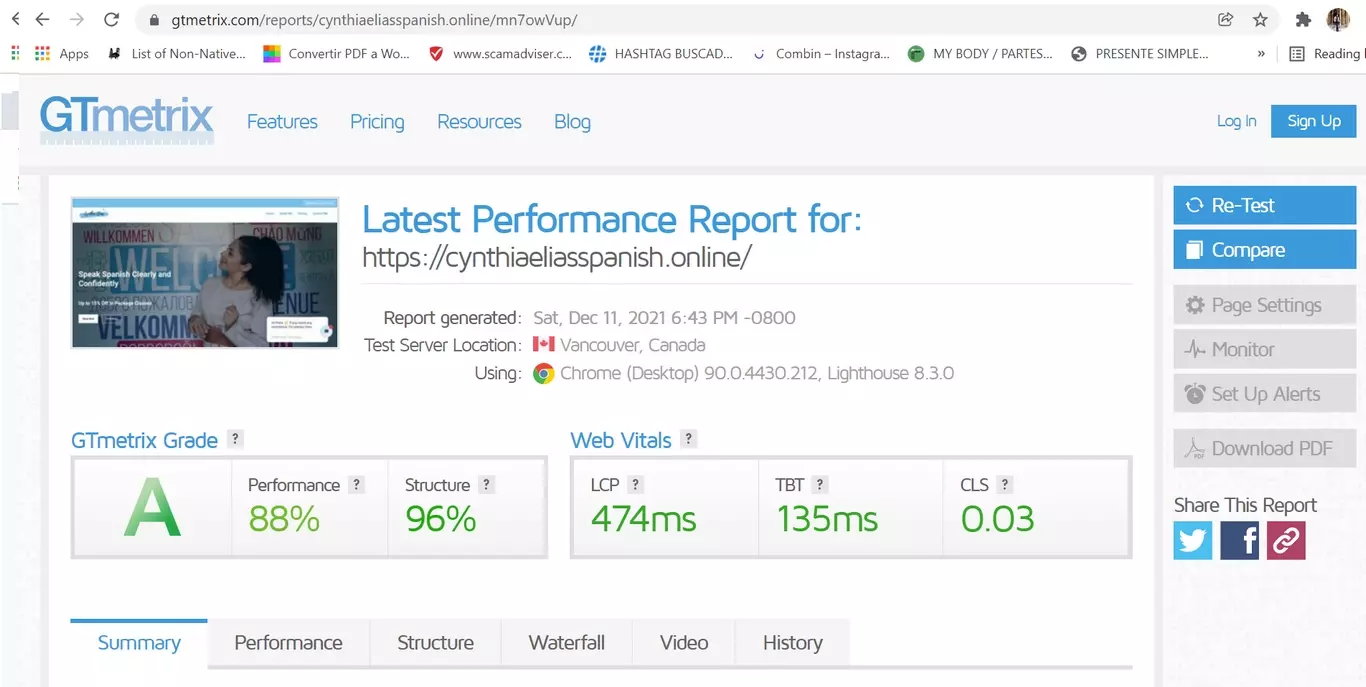Image resolution: width=1366 pixels, height=687 pixels.
Task: Click Set Up Alerts
Action: click(1264, 394)
